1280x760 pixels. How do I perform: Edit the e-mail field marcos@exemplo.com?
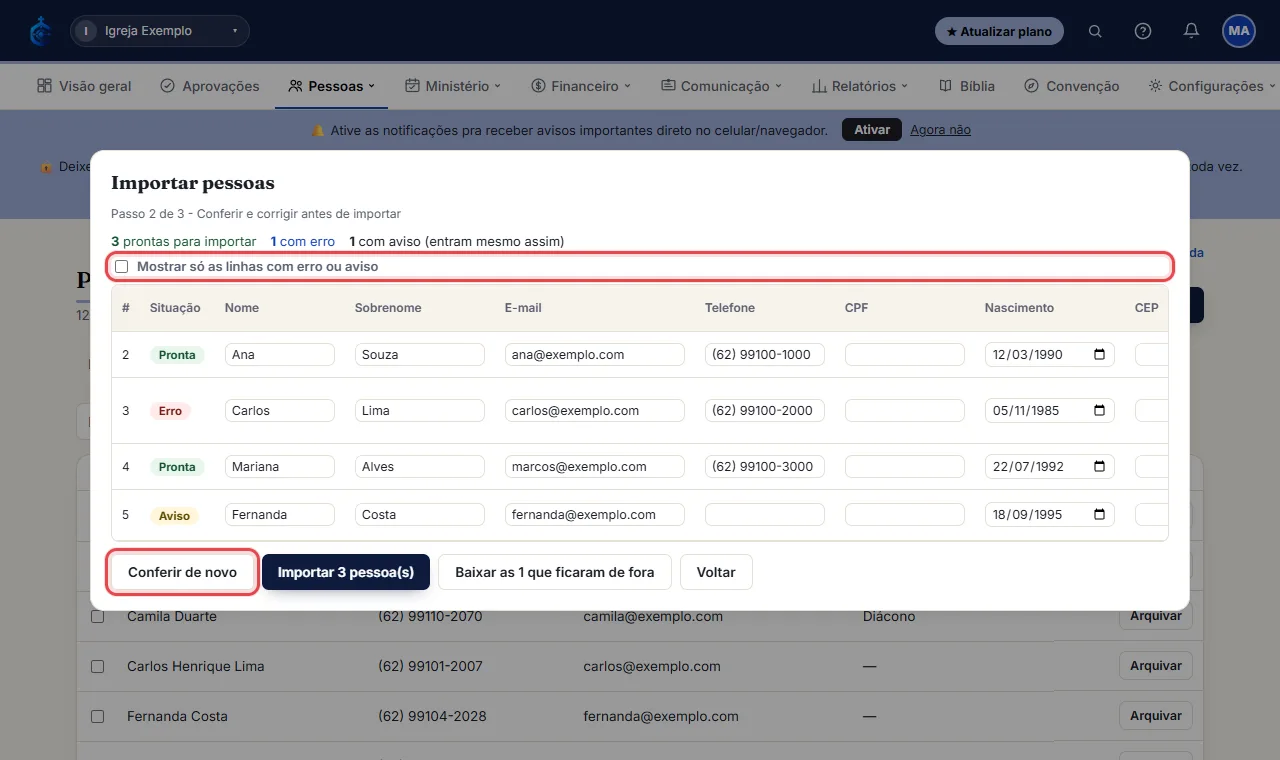(595, 467)
